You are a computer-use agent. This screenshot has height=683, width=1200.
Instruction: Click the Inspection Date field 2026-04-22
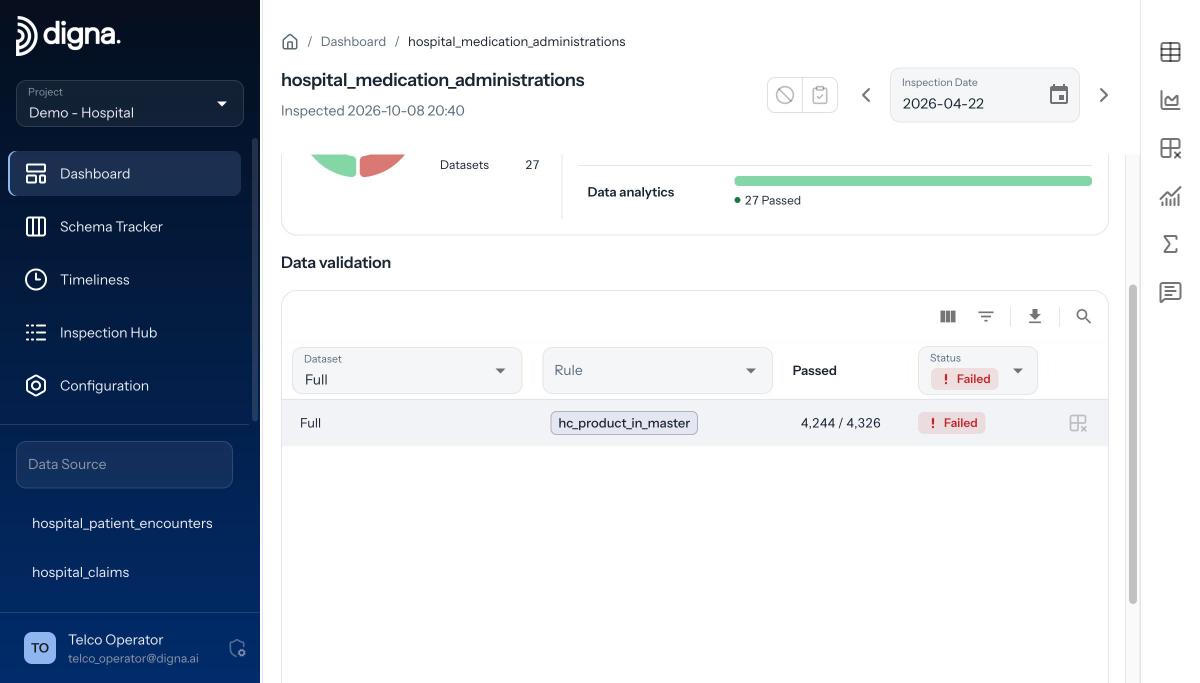[985, 95]
